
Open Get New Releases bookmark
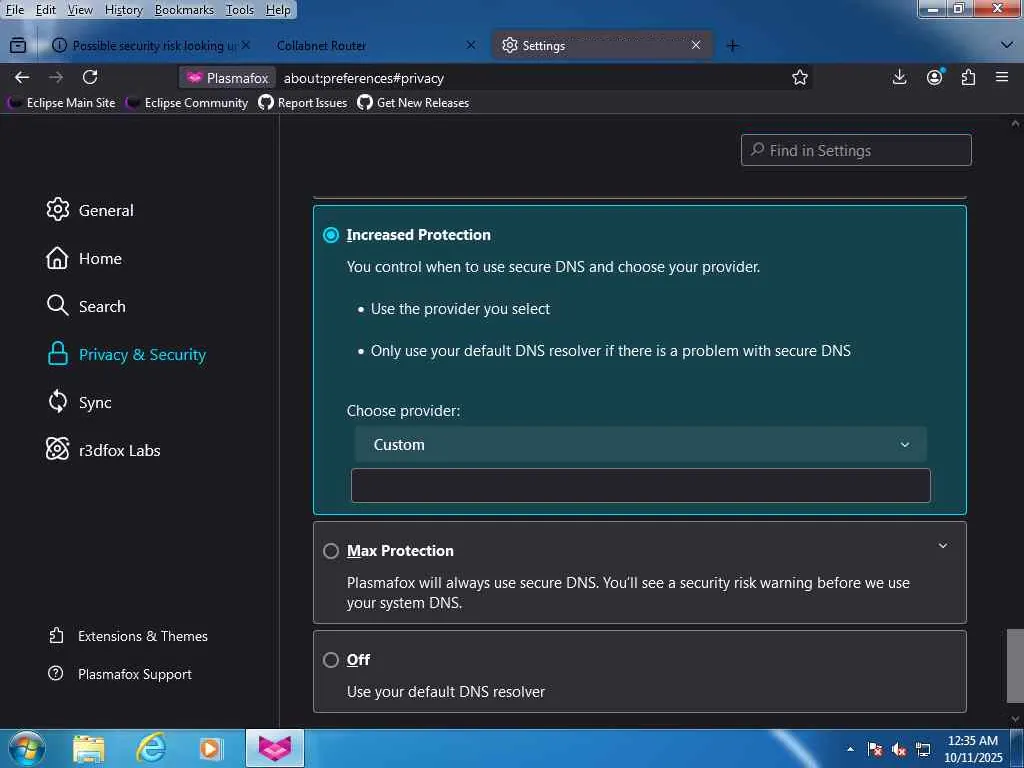[413, 103]
